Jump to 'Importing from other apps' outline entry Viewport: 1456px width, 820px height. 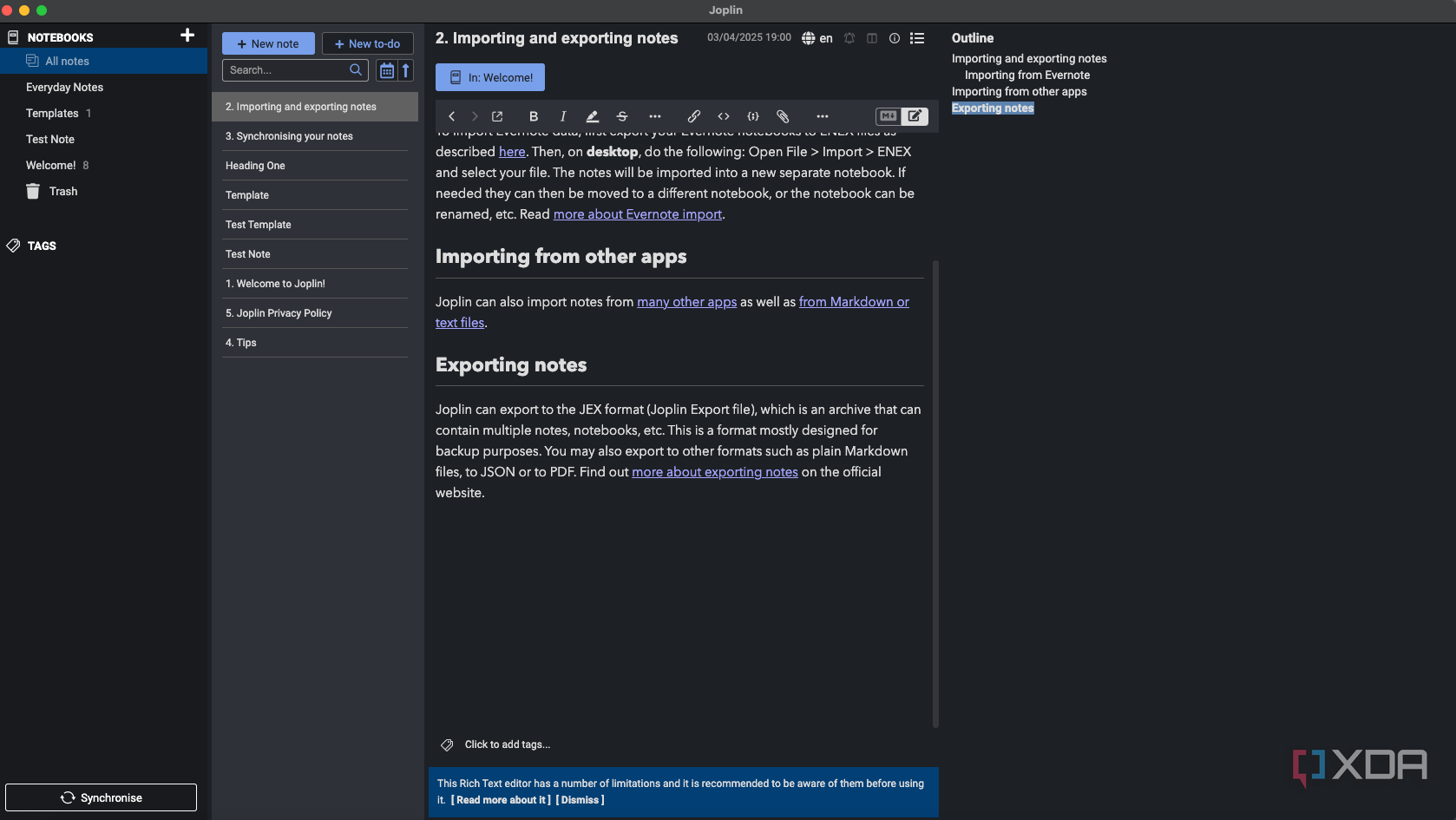pos(1019,92)
